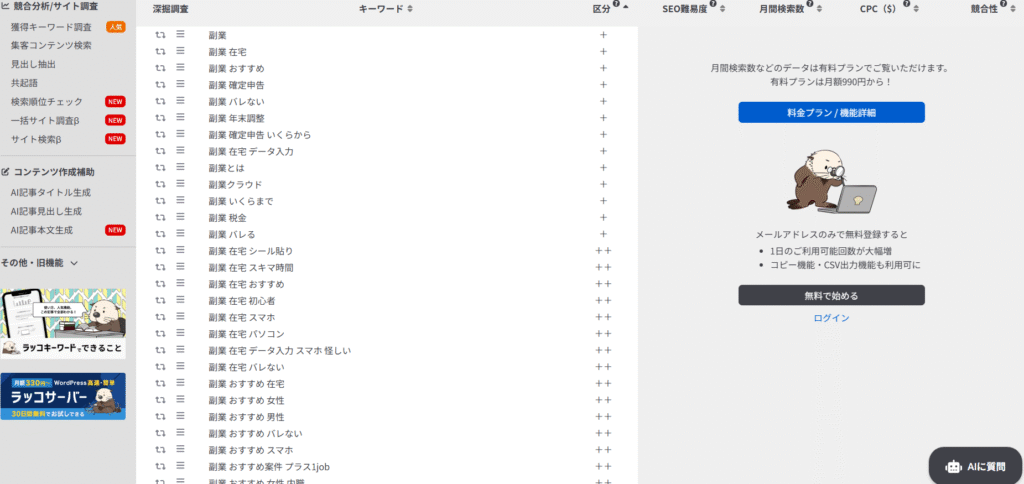Click the deep-dive arrows icon for 副業 在宅
The height and width of the screenshot is (484, 1024).
pyautogui.click(x=160, y=51)
